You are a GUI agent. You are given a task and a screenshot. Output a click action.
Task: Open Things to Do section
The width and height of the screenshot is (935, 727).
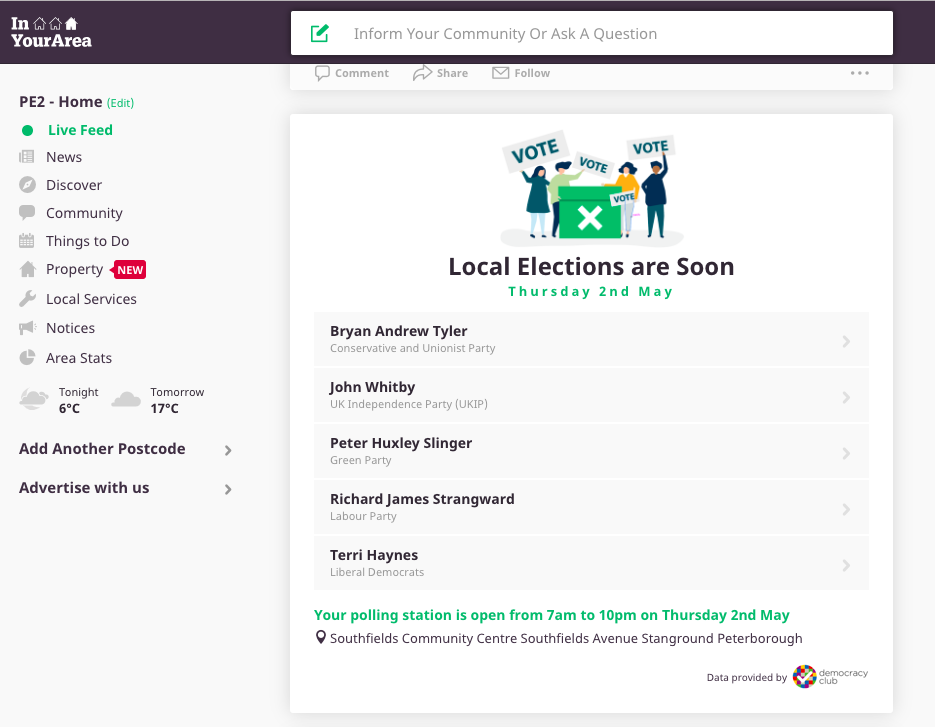click(x=87, y=241)
